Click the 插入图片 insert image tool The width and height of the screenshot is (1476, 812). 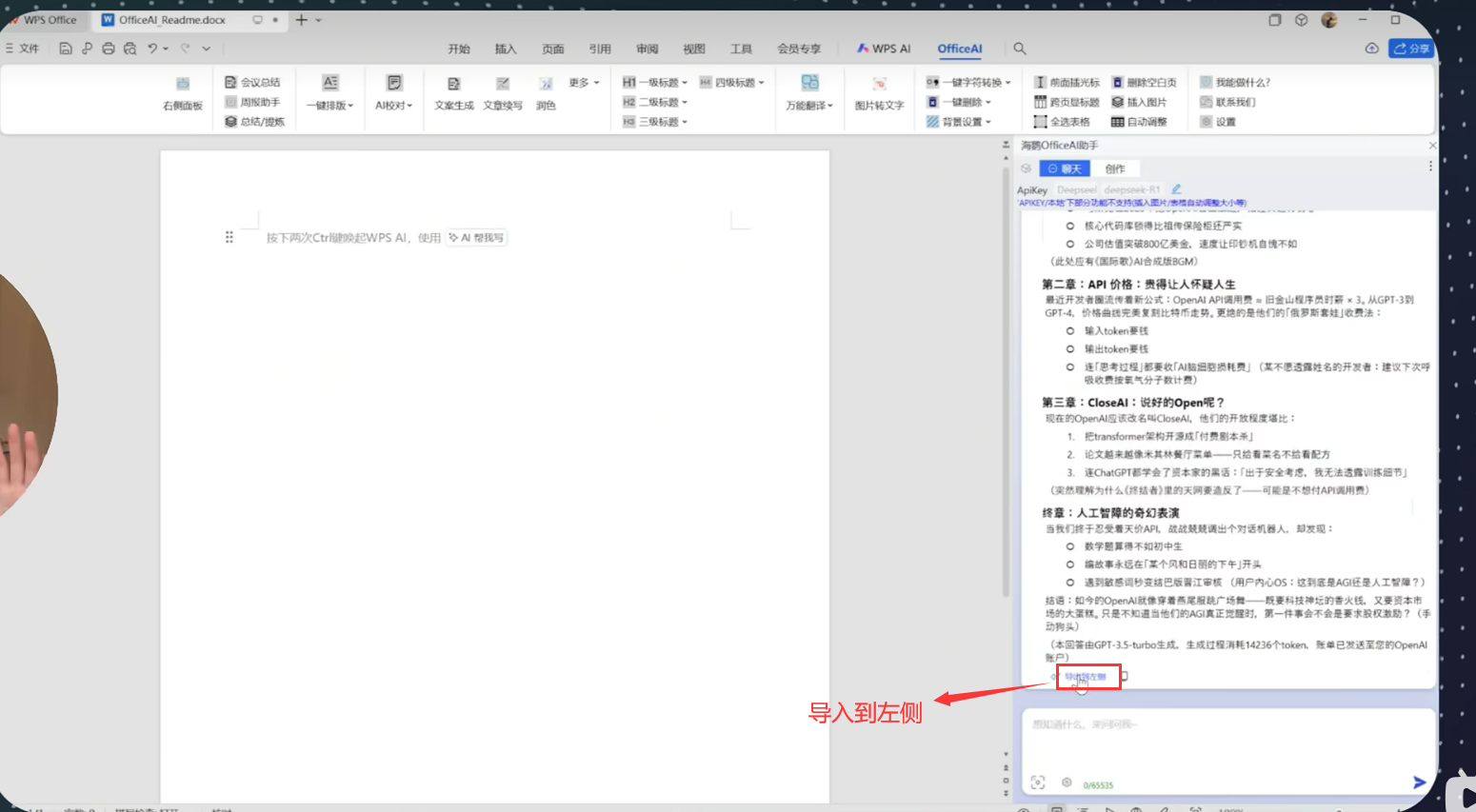pyautogui.click(x=1139, y=102)
